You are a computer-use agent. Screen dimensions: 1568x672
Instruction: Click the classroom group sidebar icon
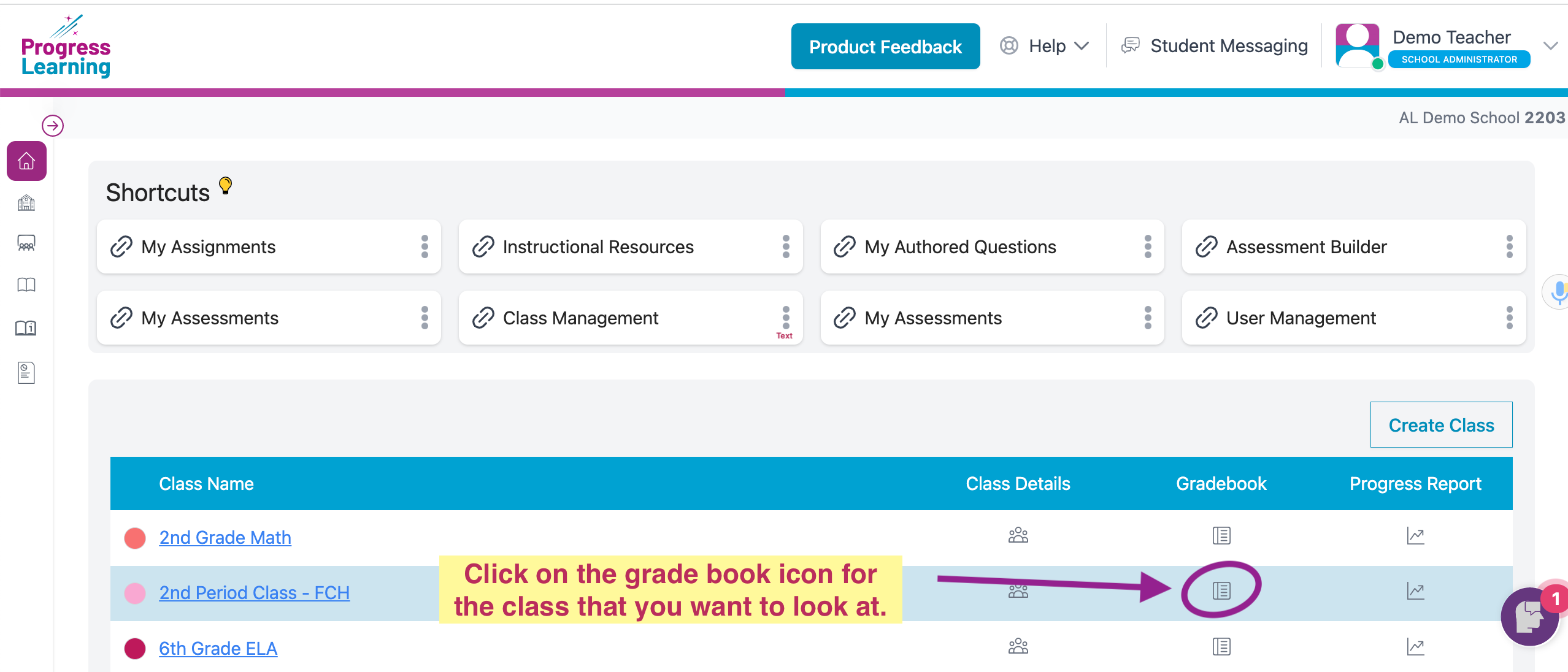[26, 243]
